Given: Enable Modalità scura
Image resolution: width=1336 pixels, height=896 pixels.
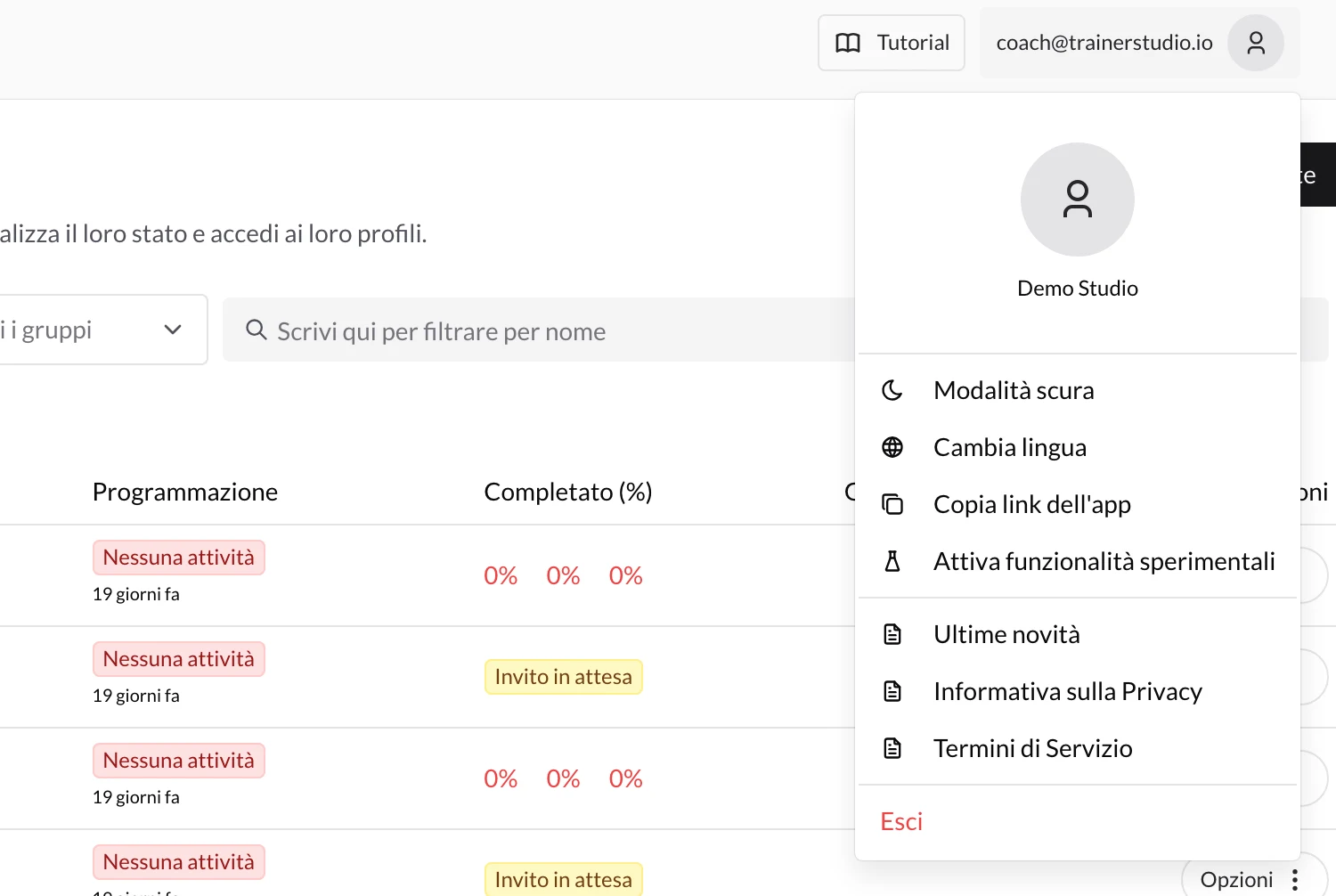Looking at the screenshot, I should (x=1078, y=390).
